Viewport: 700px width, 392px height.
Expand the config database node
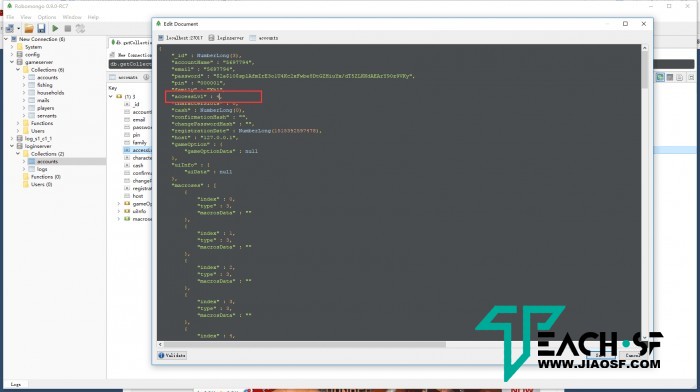[x=12, y=54]
